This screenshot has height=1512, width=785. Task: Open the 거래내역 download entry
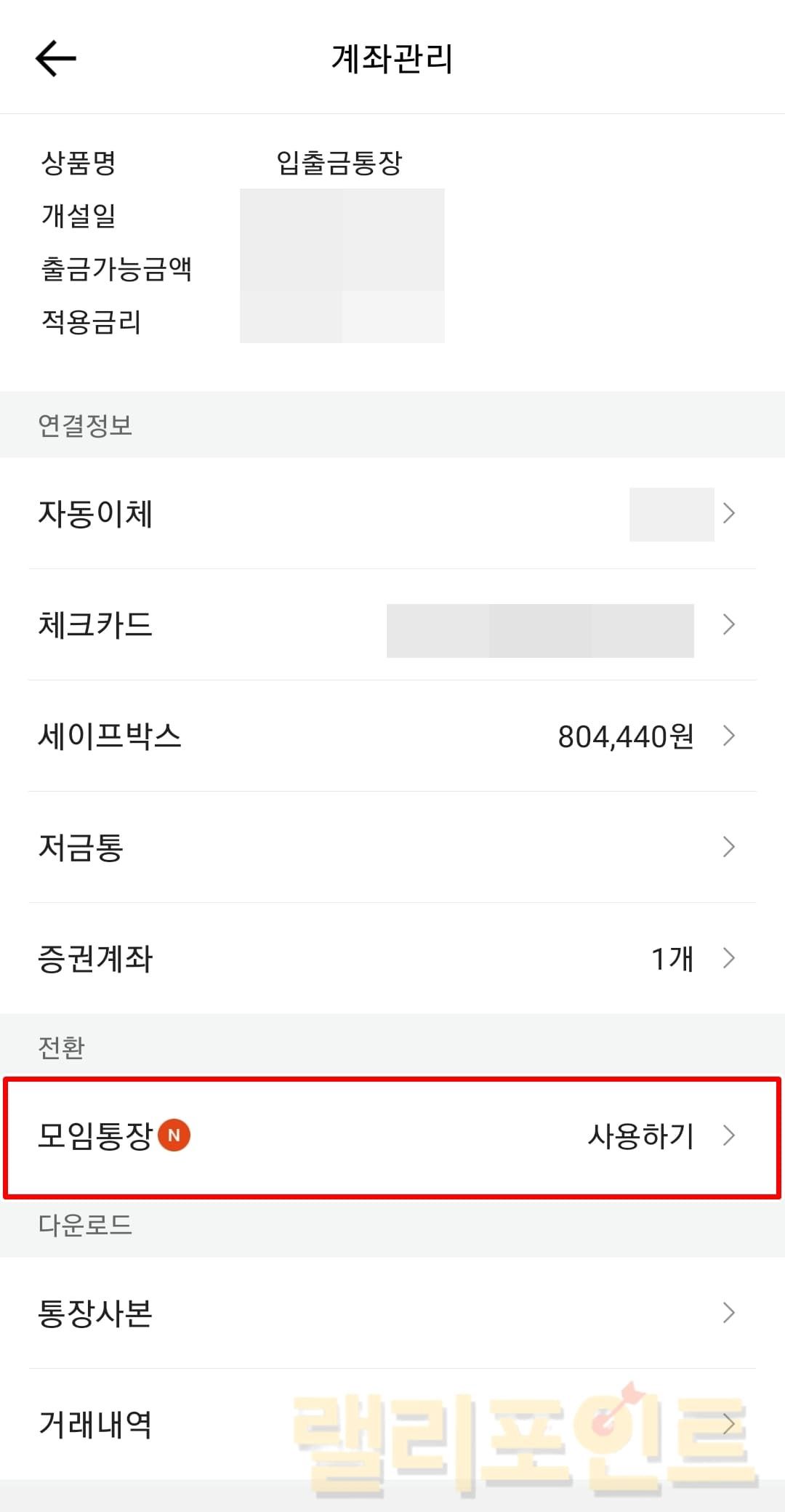pos(95,1424)
